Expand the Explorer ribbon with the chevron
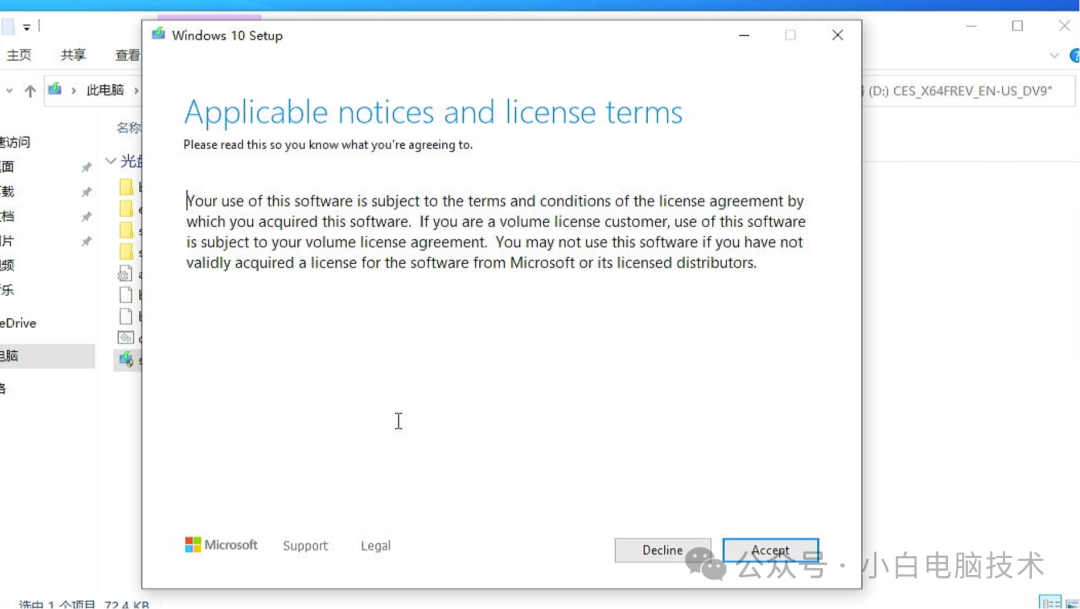Viewport: 1080px width, 609px height. coord(1054,55)
